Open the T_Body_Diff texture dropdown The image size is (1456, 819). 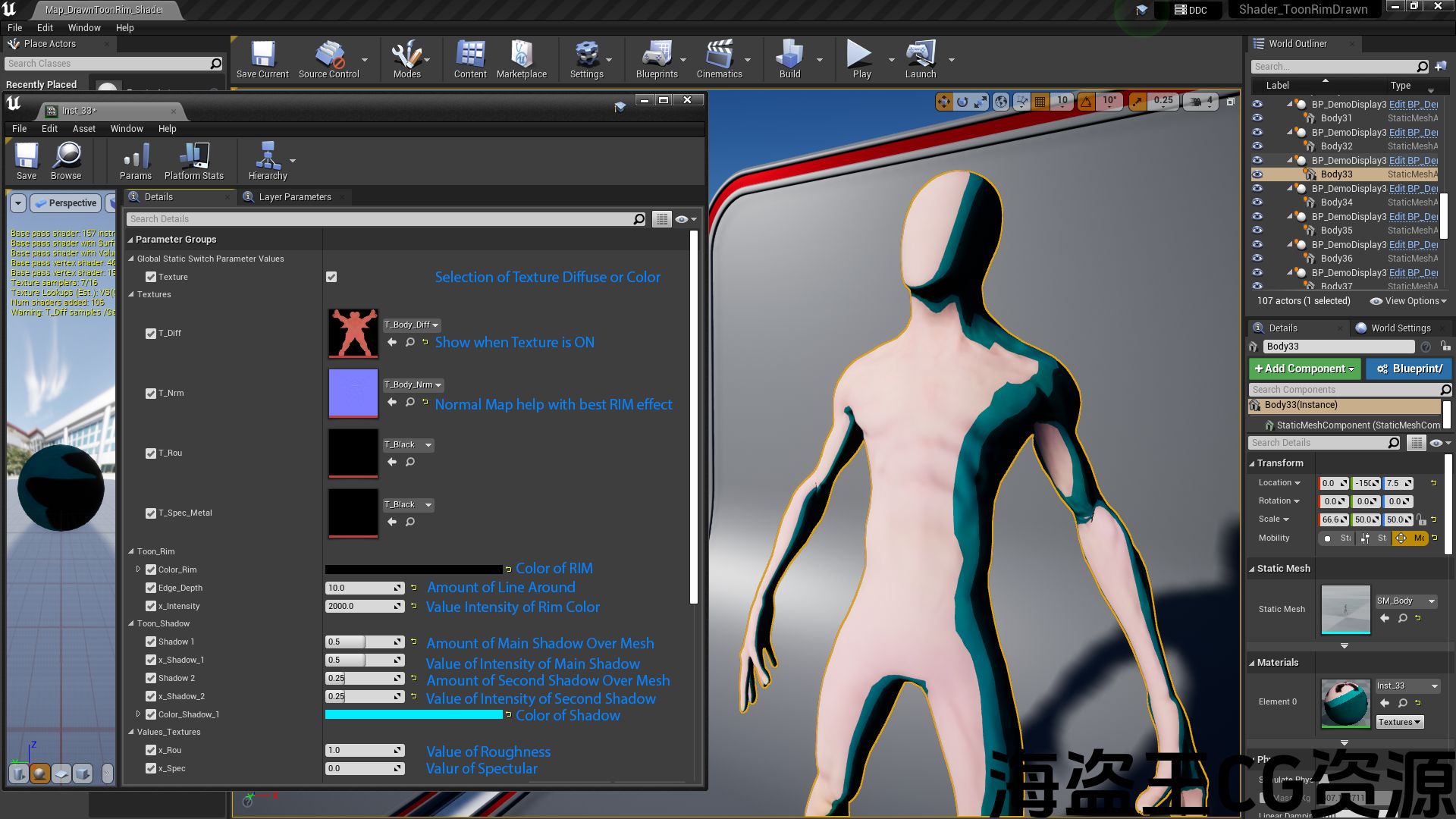pos(412,325)
